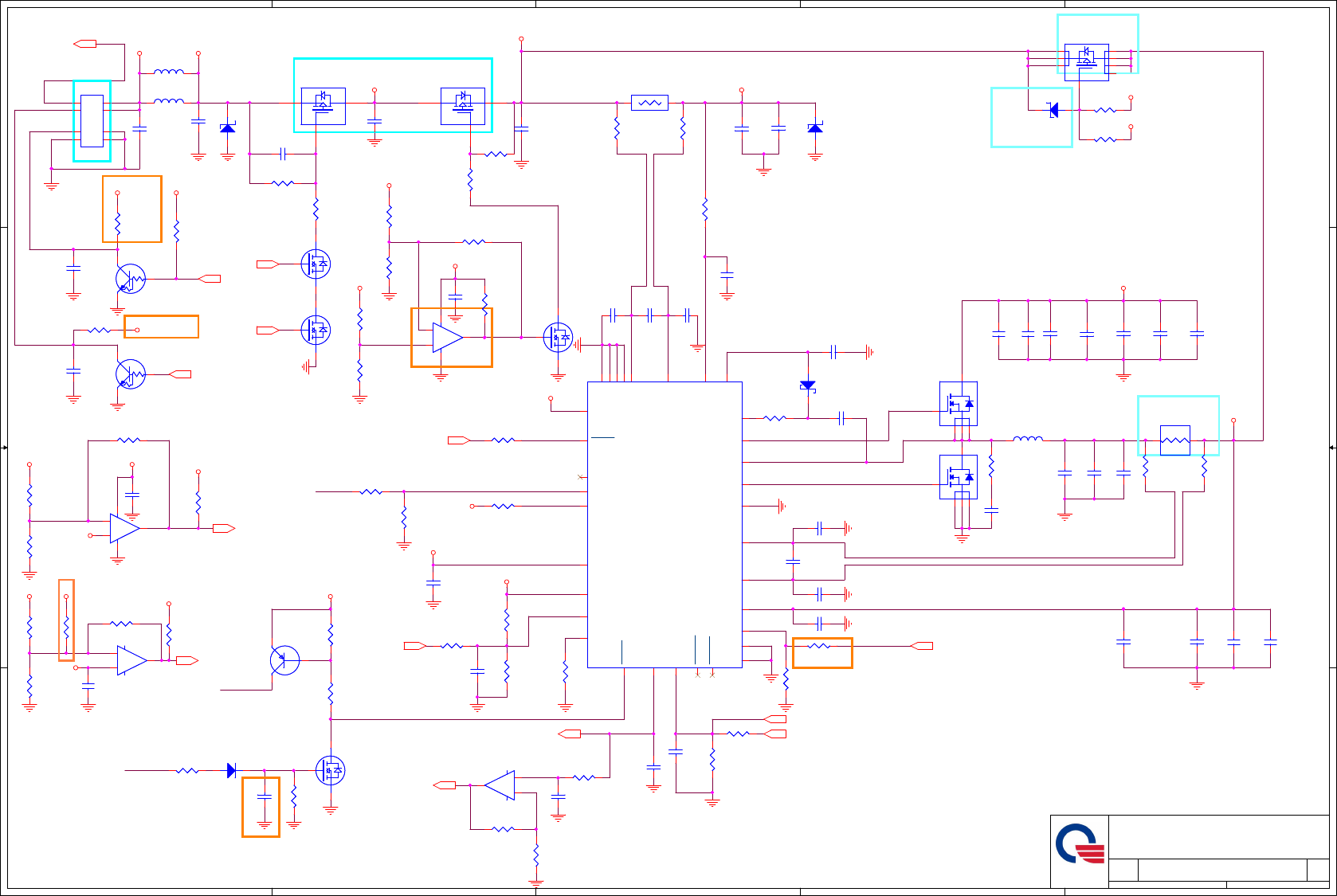The height and width of the screenshot is (896, 1337).
Task: Select the left-pointing buffer op-amp at the bottom
Action: pyautogui.click(x=500, y=785)
